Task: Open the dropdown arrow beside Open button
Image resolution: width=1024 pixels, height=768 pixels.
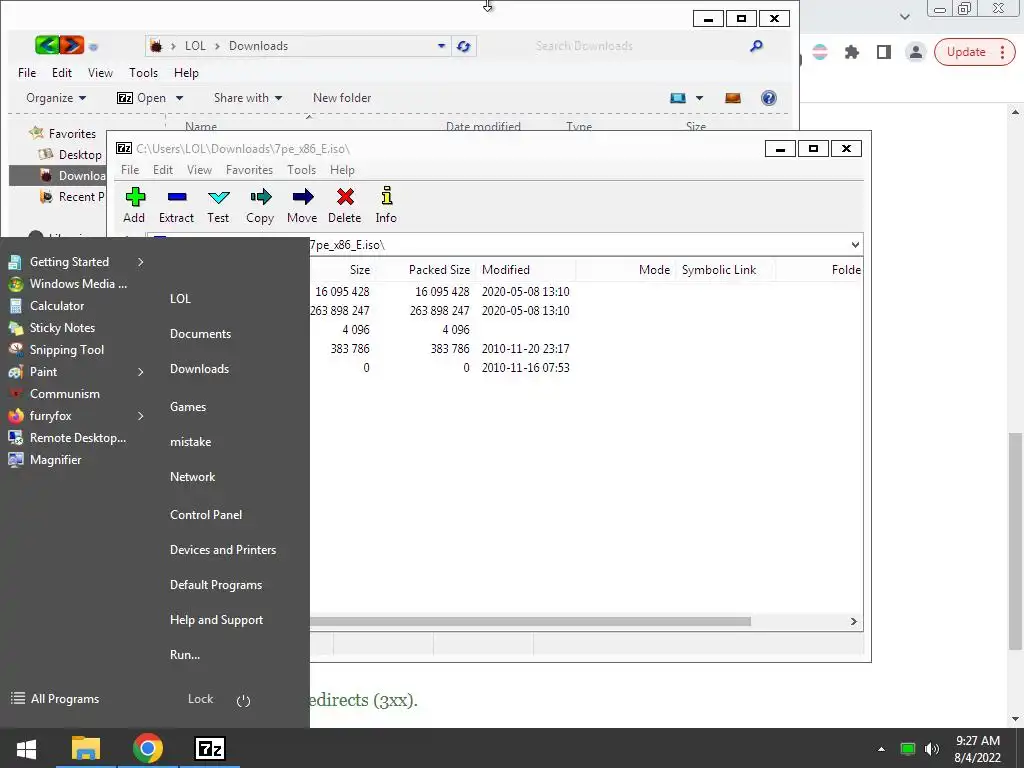Action: 179,98
